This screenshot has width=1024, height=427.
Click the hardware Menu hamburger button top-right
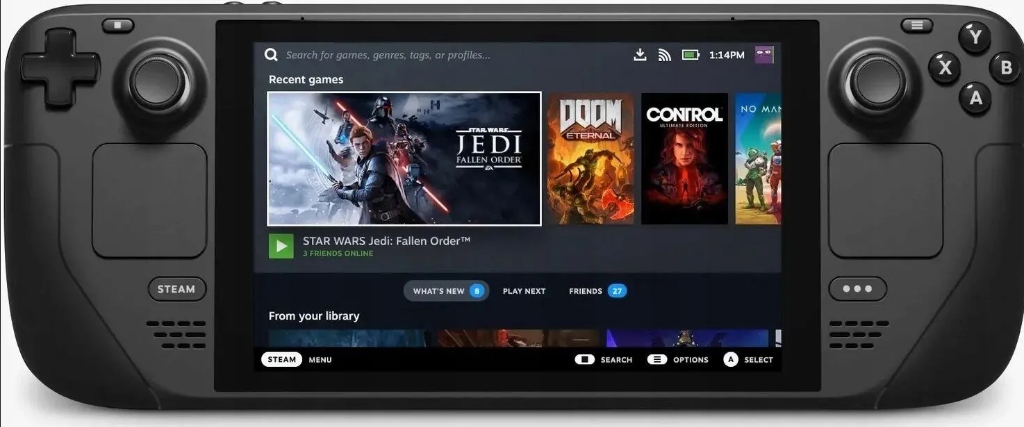pos(917,25)
